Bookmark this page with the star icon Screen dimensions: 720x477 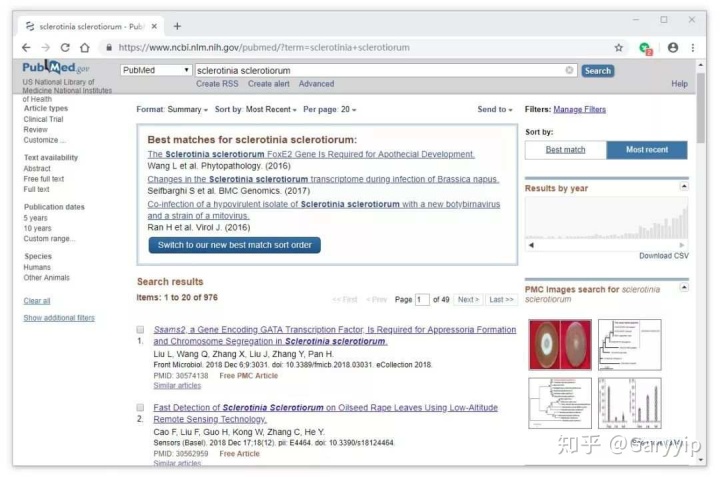pyautogui.click(x=619, y=48)
